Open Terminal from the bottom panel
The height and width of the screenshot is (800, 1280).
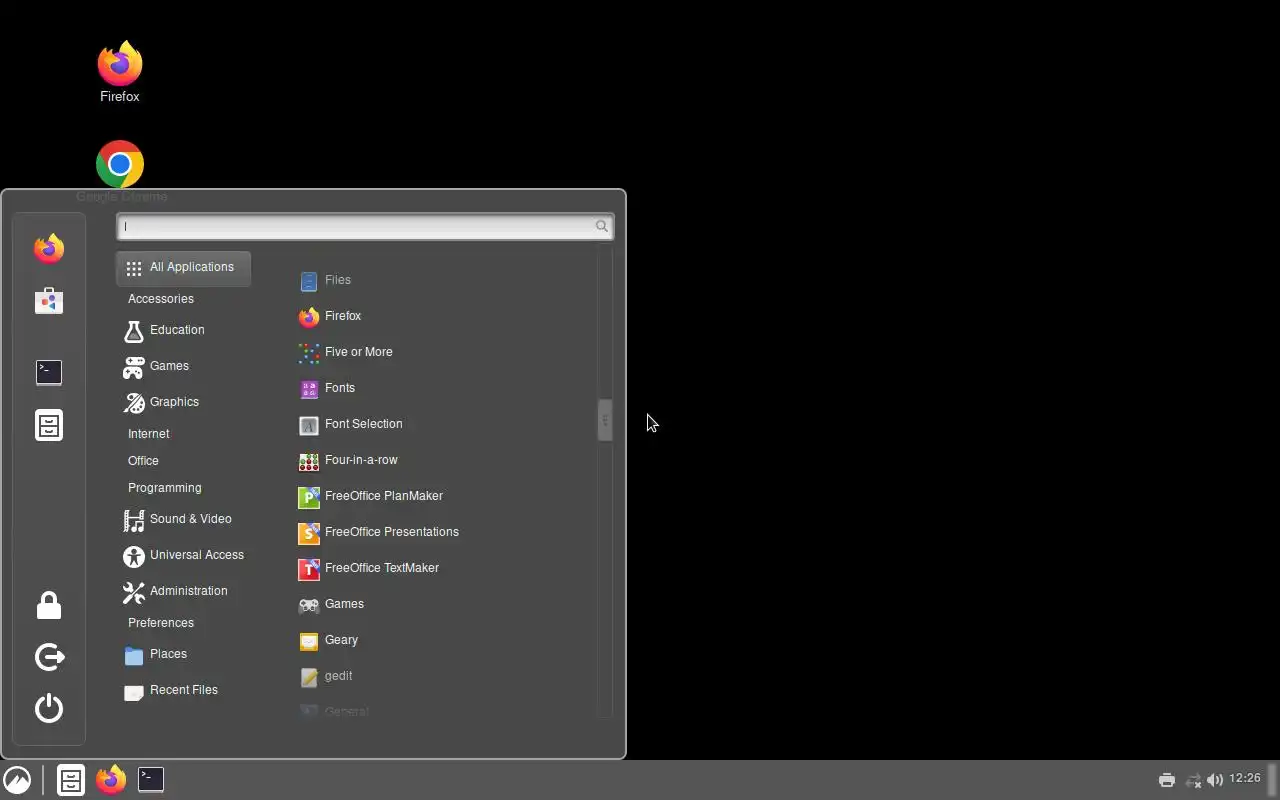coord(151,779)
